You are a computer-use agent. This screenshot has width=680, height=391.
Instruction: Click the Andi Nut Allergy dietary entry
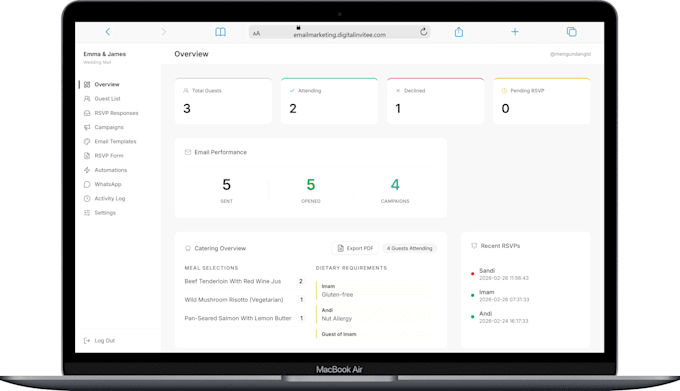tap(374, 314)
